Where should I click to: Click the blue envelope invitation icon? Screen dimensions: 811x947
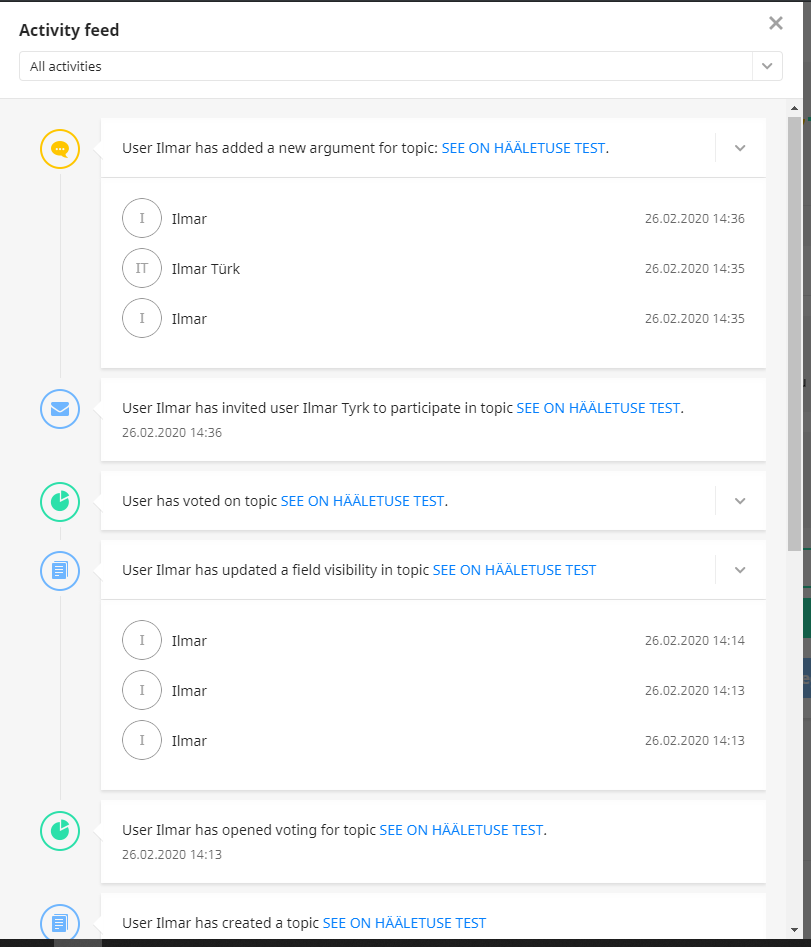59,409
